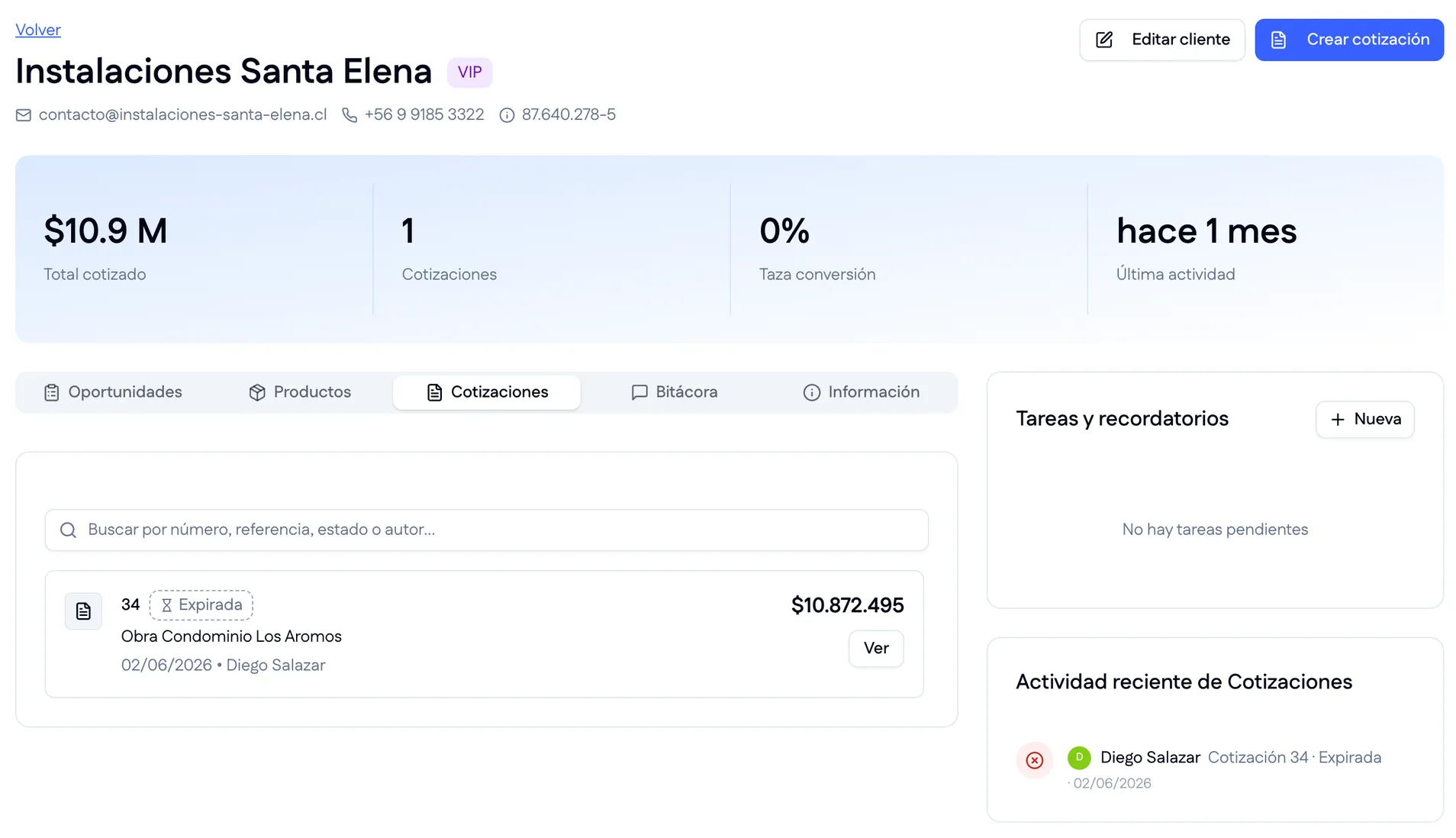Click the chat bubble icon on Bitácora
This screenshot has width=1456, height=838.
point(639,392)
